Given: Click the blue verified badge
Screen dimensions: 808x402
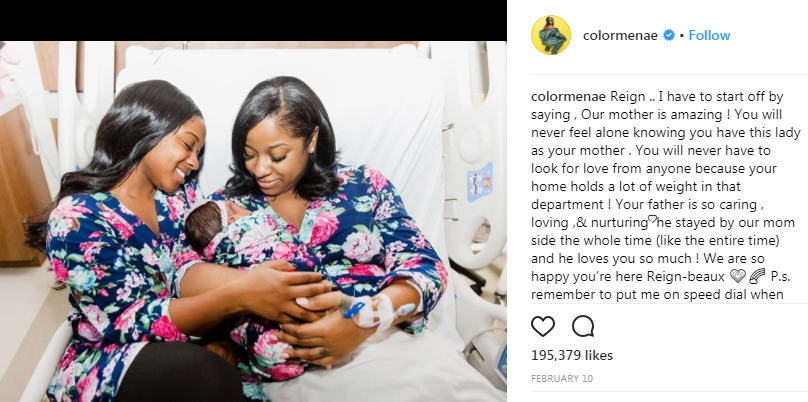Looking at the screenshot, I should tap(669, 36).
